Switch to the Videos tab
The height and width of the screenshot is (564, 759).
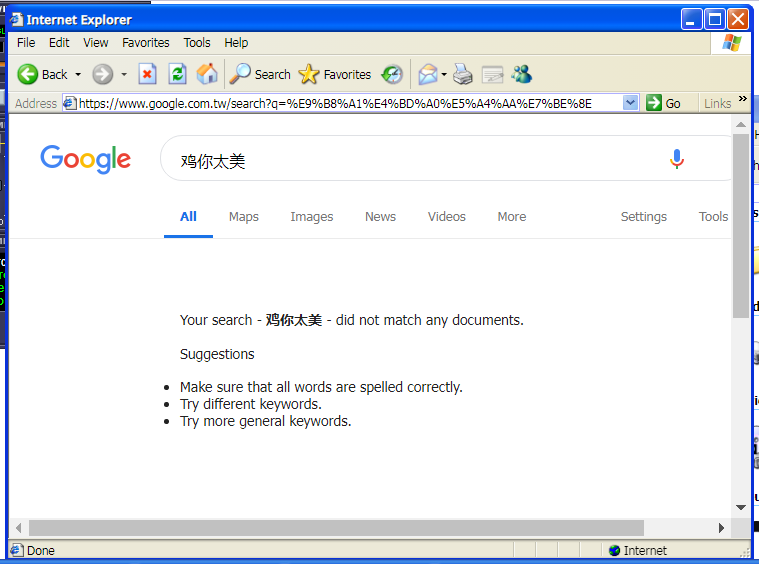tap(447, 217)
